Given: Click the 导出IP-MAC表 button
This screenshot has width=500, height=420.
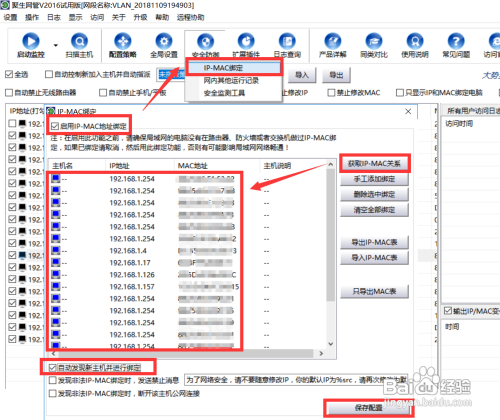Looking at the screenshot, I should point(374,242).
